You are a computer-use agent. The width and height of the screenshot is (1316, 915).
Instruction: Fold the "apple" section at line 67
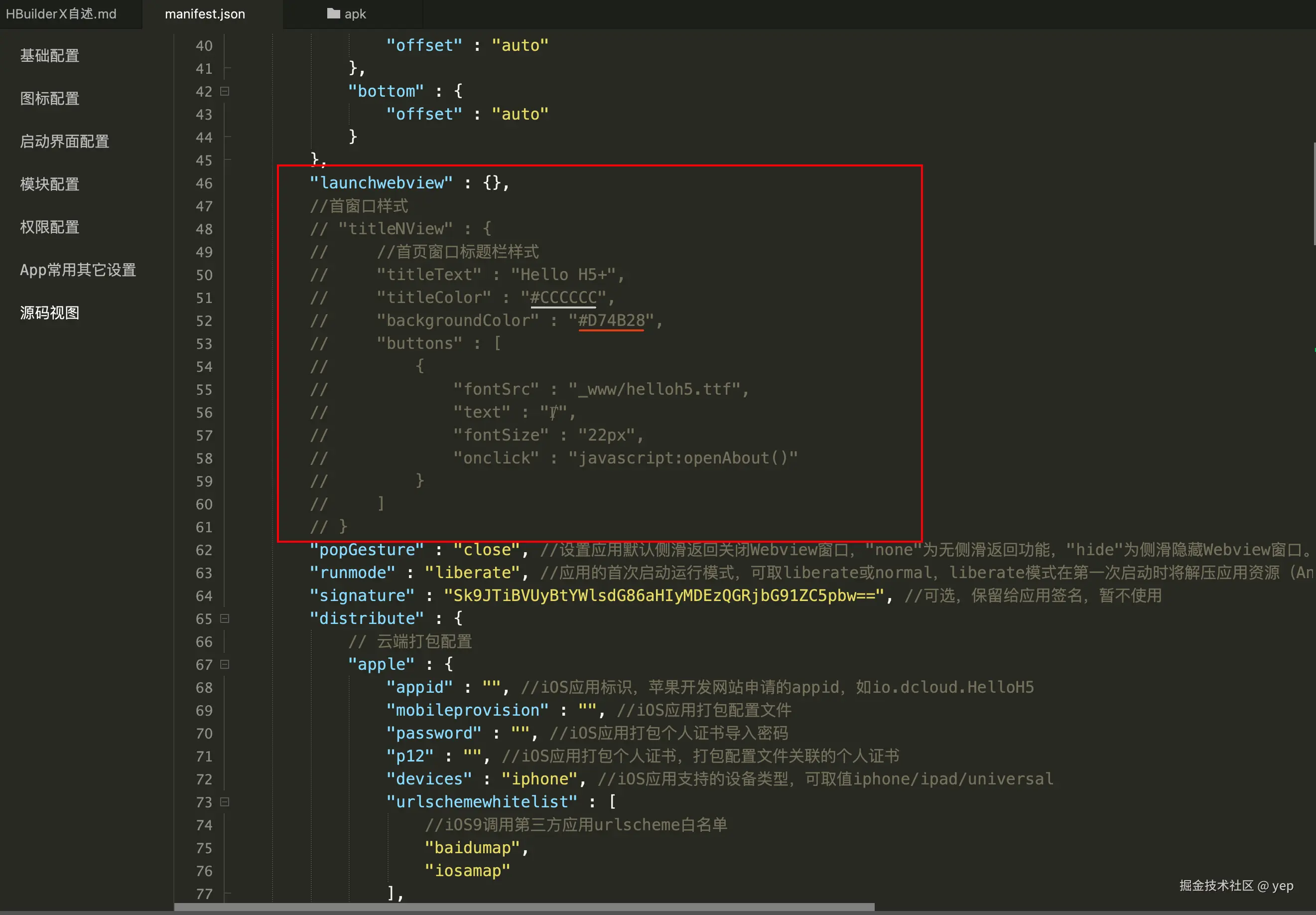click(x=225, y=664)
